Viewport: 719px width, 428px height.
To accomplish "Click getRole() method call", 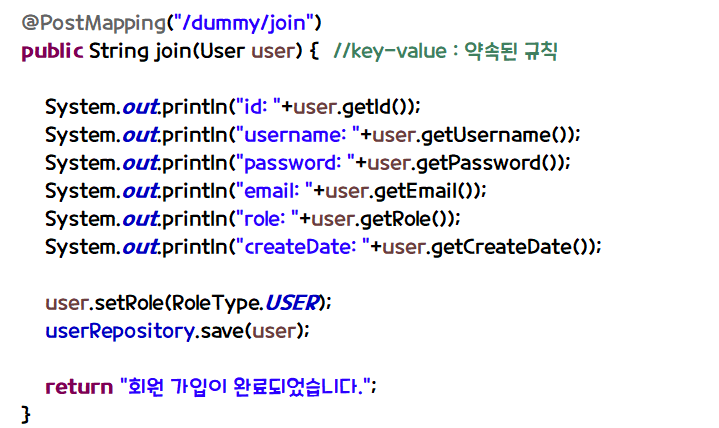I will tap(407, 219).
